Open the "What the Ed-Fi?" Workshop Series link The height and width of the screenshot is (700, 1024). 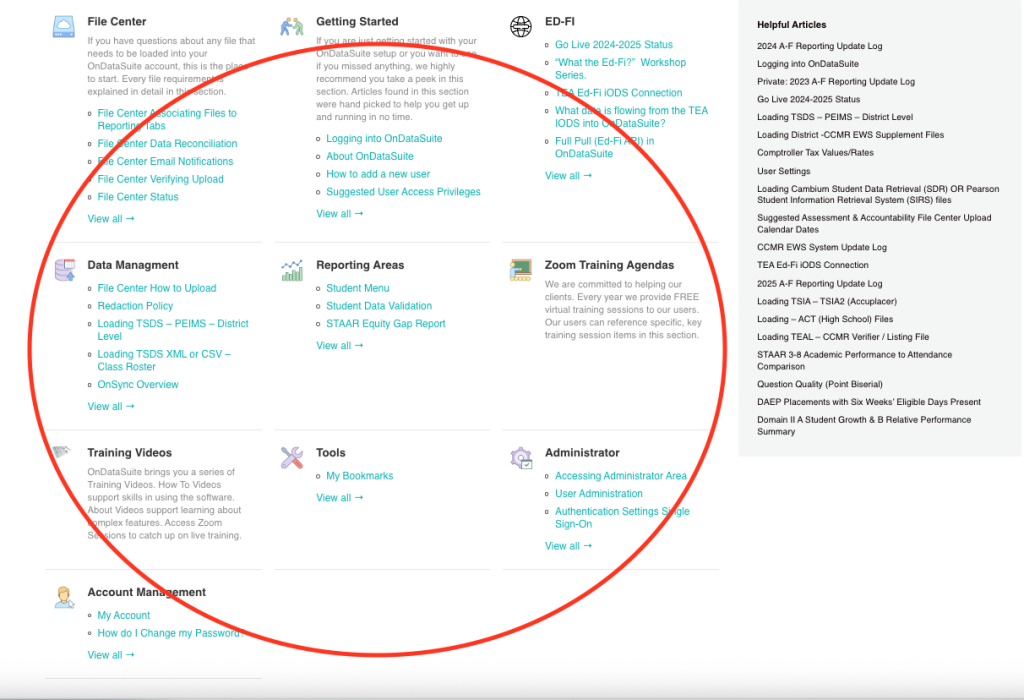620,69
